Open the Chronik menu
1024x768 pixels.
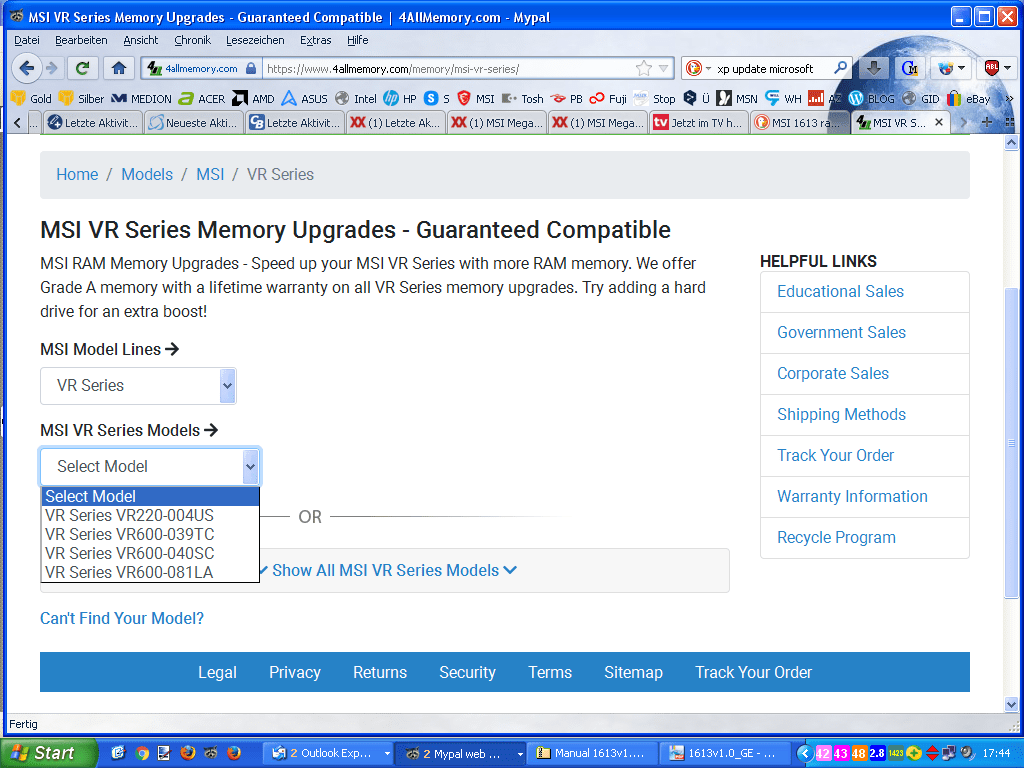pyautogui.click(x=192, y=40)
